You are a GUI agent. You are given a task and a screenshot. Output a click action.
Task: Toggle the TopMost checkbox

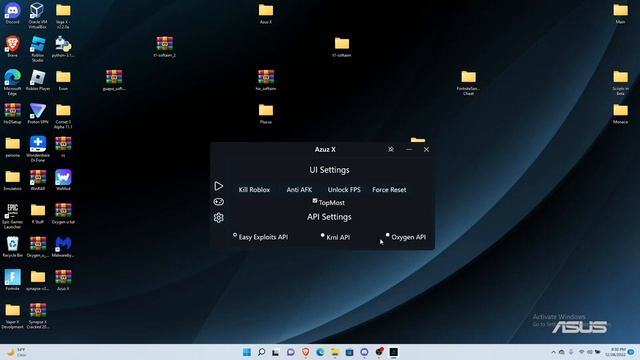(315, 200)
